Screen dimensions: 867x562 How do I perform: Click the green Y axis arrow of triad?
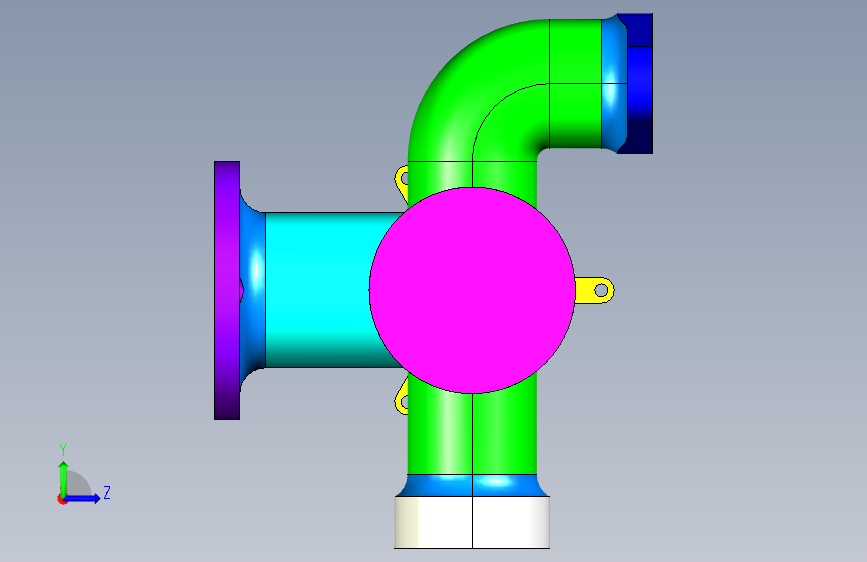(x=64, y=478)
